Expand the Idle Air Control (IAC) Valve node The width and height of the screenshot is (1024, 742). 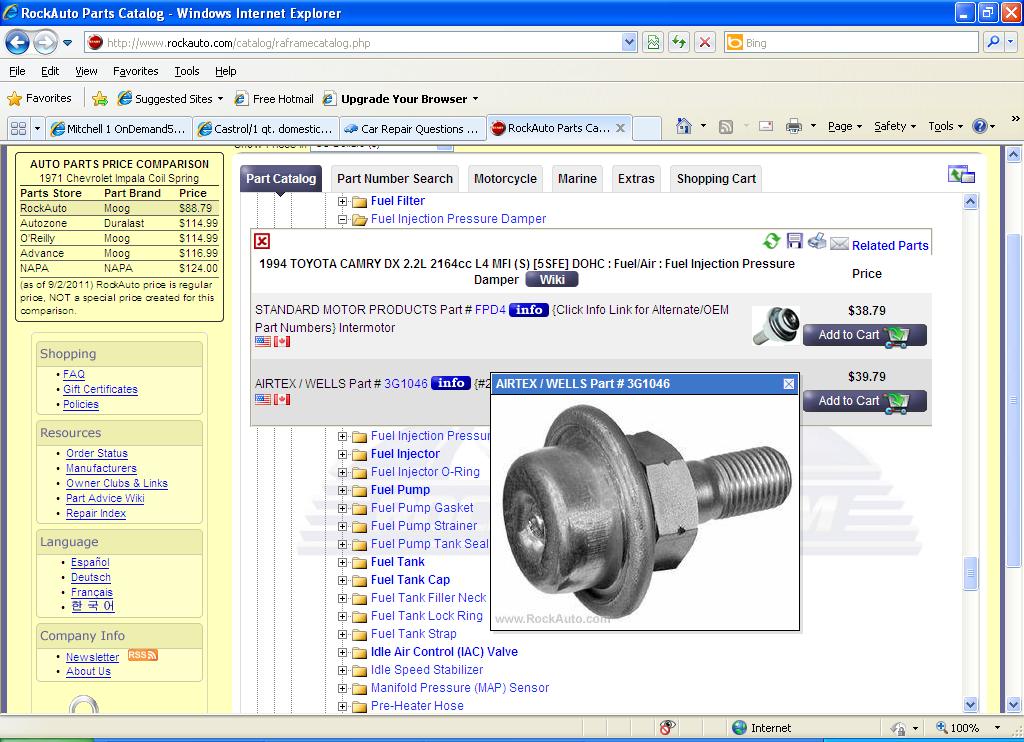point(343,652)
